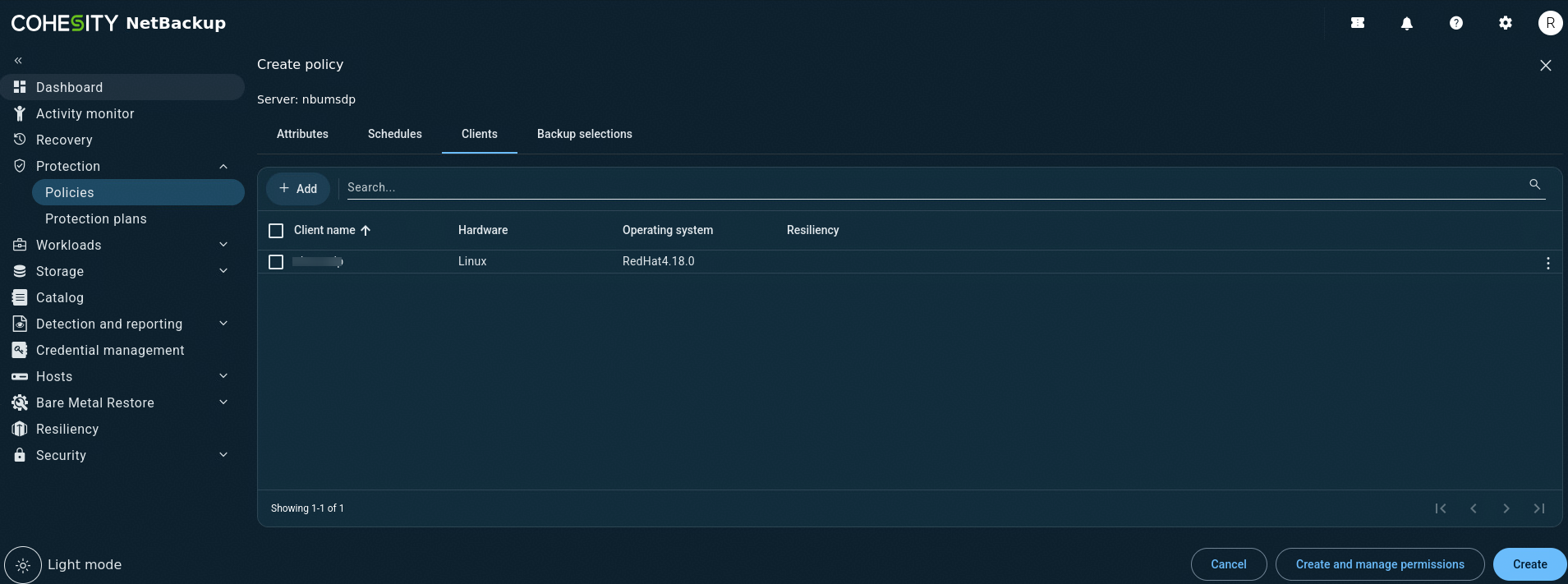Image resolution: width=1568 pixels, height=584 pixels.
Task: Open Policies in sidebar
Action: coord(138,192)
